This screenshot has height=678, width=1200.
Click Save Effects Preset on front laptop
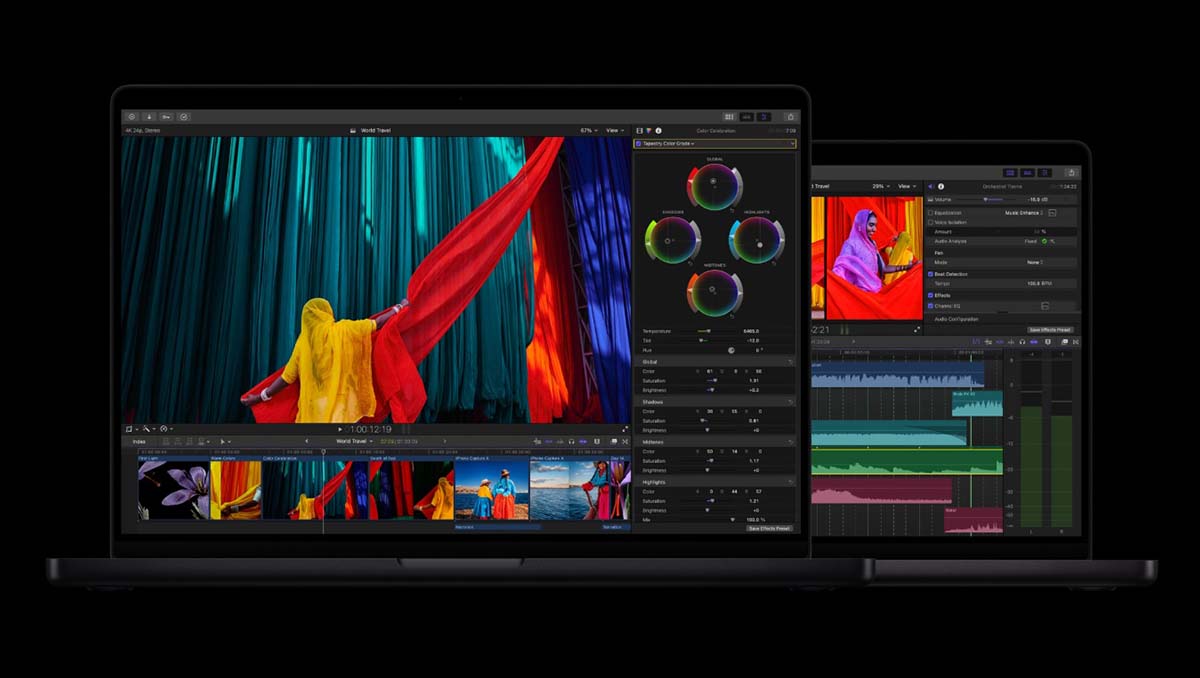(x=769, y=528)
